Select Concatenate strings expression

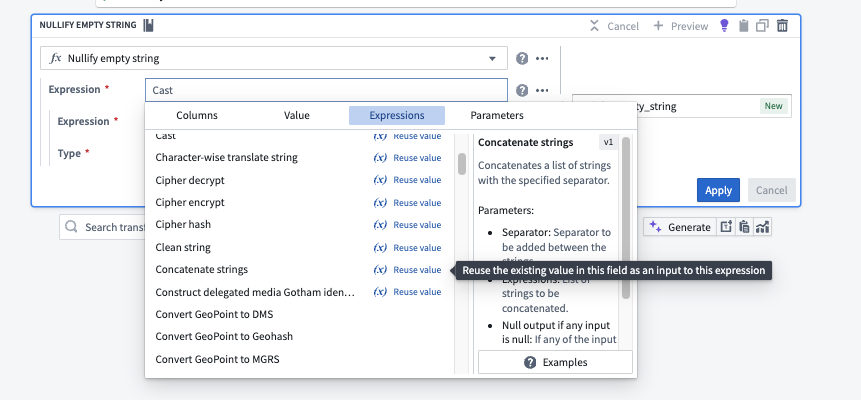pos(202,270)
